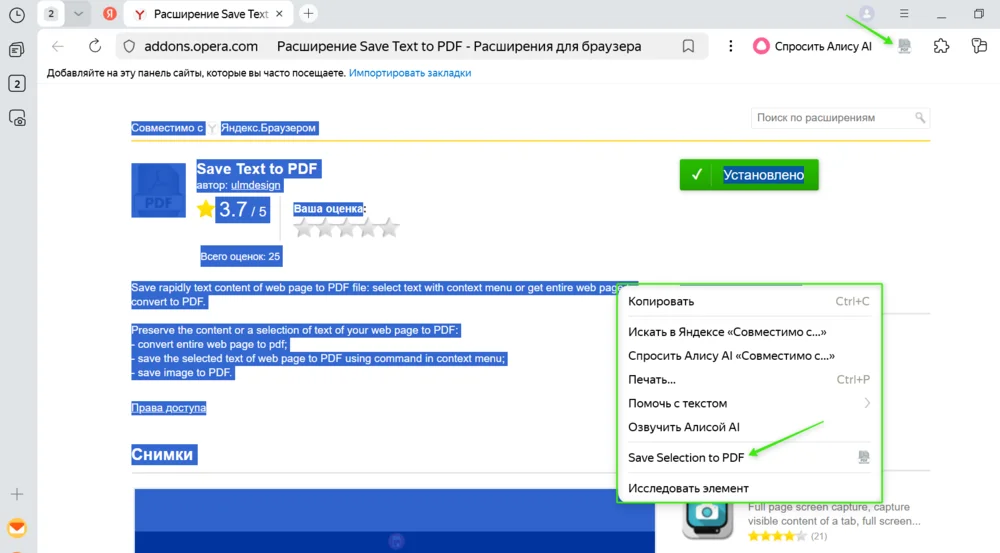The image size is (1000, 553).
Task: Click the search magnifier icon
Action: [920, 117]
